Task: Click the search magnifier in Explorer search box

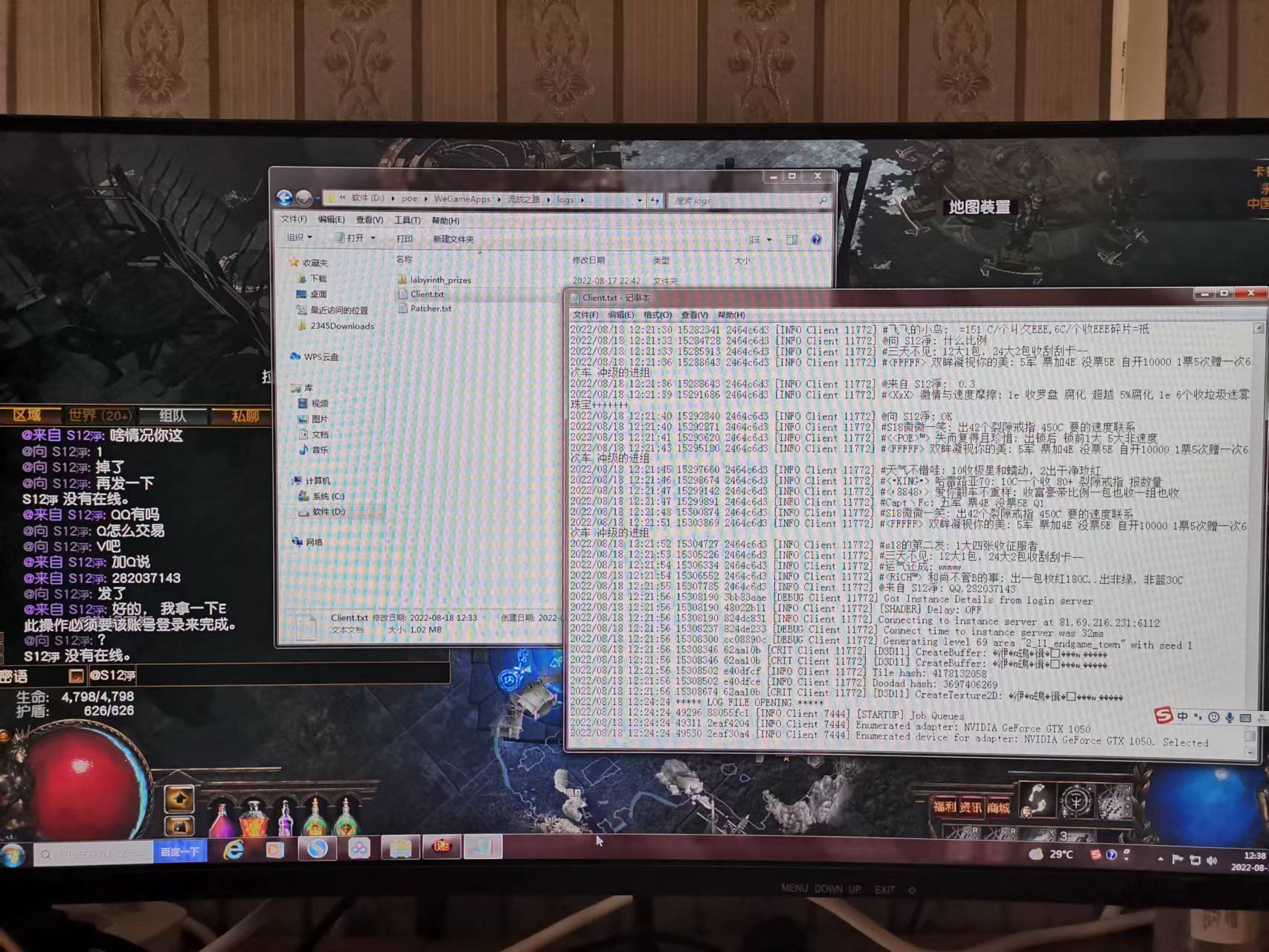Action: coord(823,201)
